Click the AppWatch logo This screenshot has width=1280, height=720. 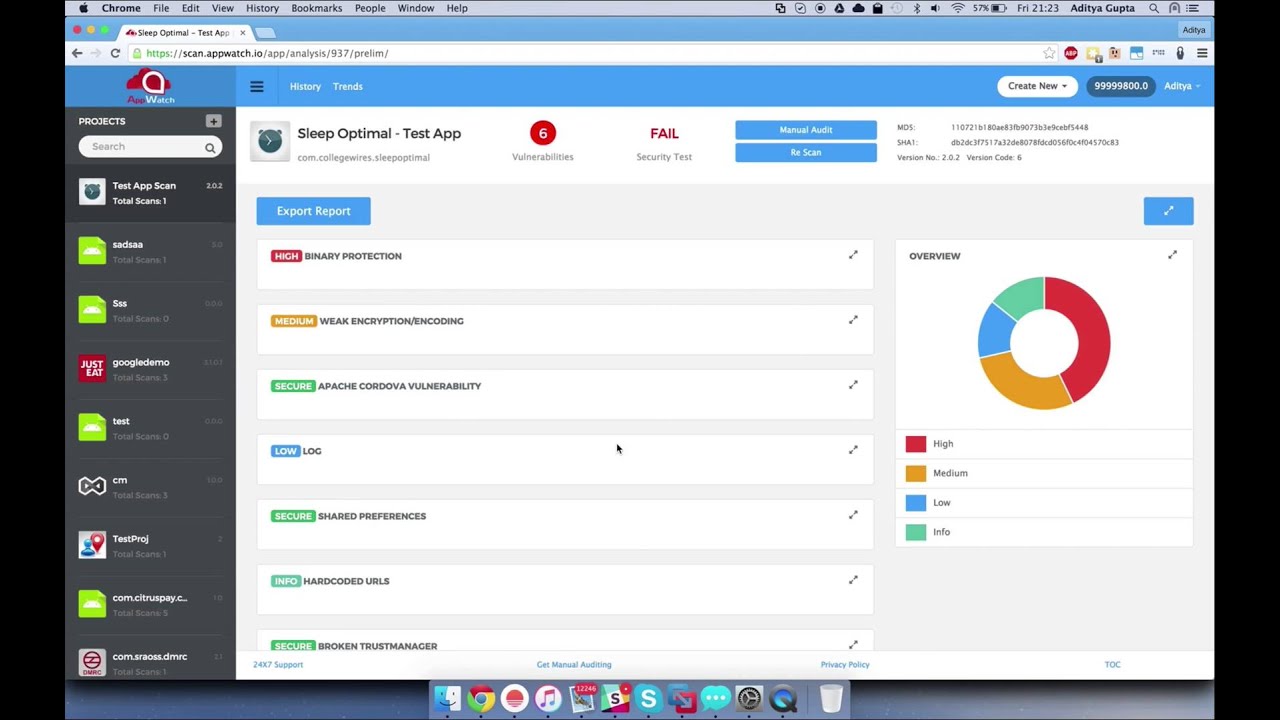[150, 86]
